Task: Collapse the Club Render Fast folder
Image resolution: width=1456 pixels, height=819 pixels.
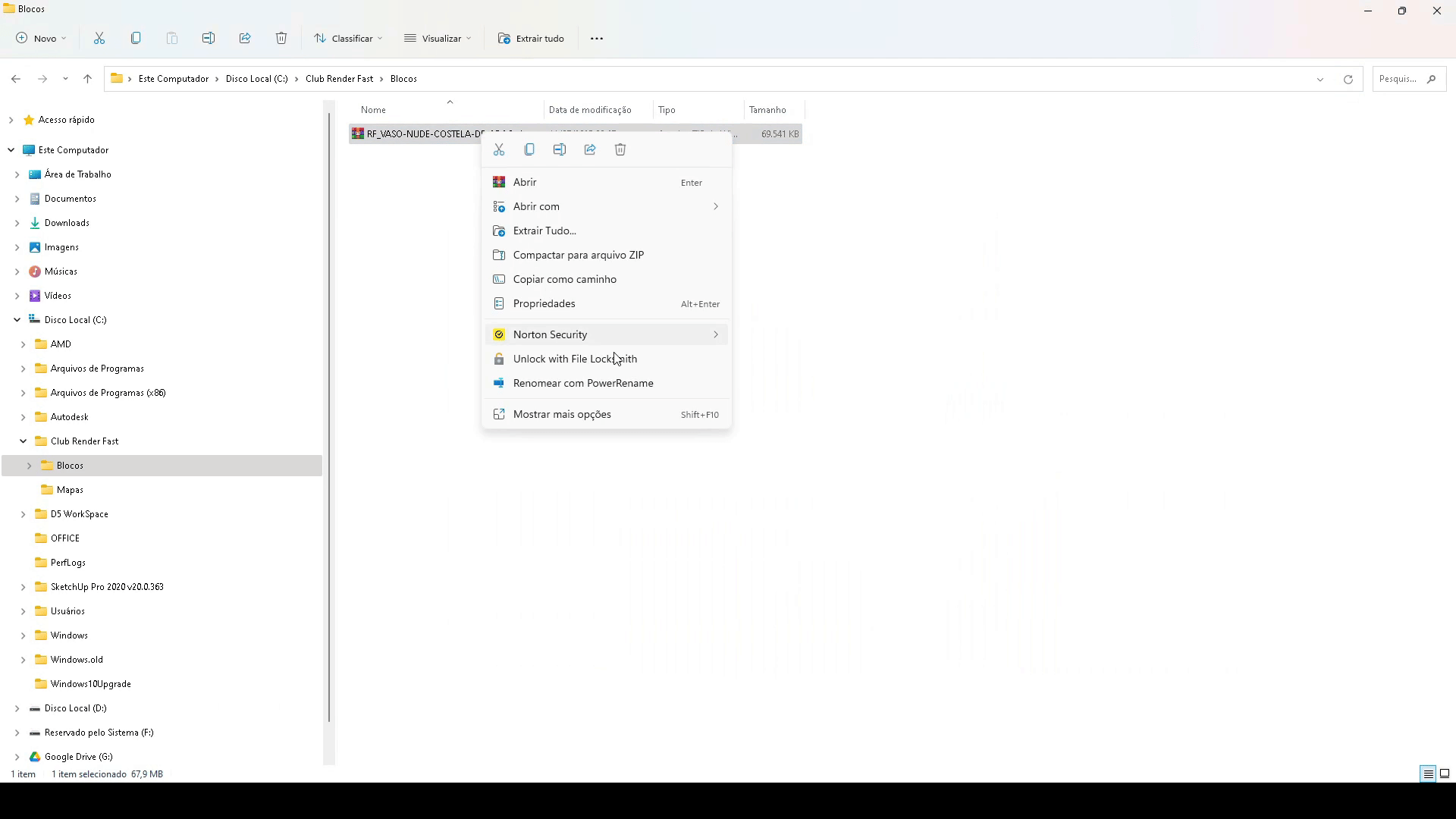Action: pos(23,441)
